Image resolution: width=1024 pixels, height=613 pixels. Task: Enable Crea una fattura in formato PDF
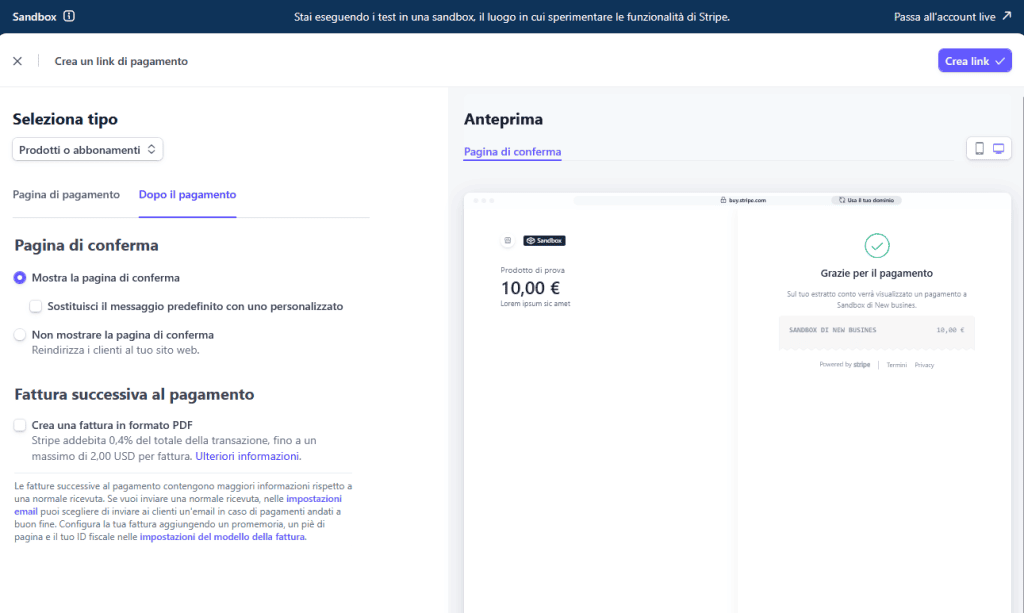click(x=19, y=424)
